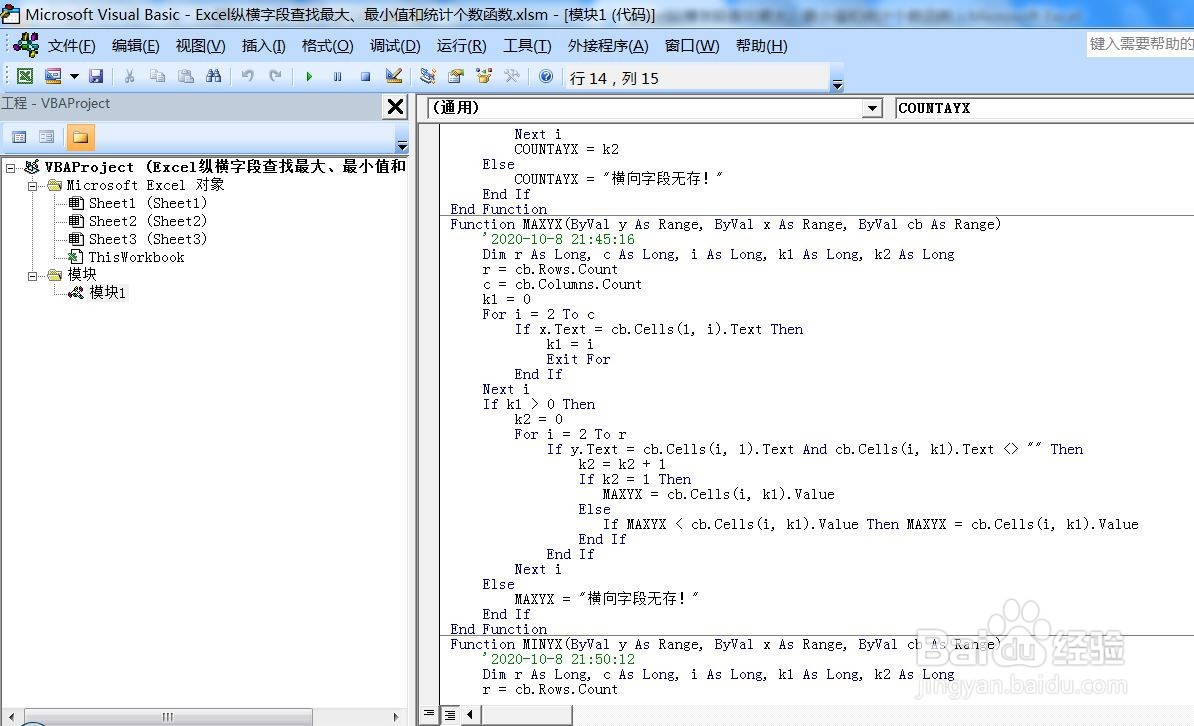Open Project Explorer icon in toolbar
Image resolution: width=1194 pixels, height=726 pixels.
pos(428,76)
